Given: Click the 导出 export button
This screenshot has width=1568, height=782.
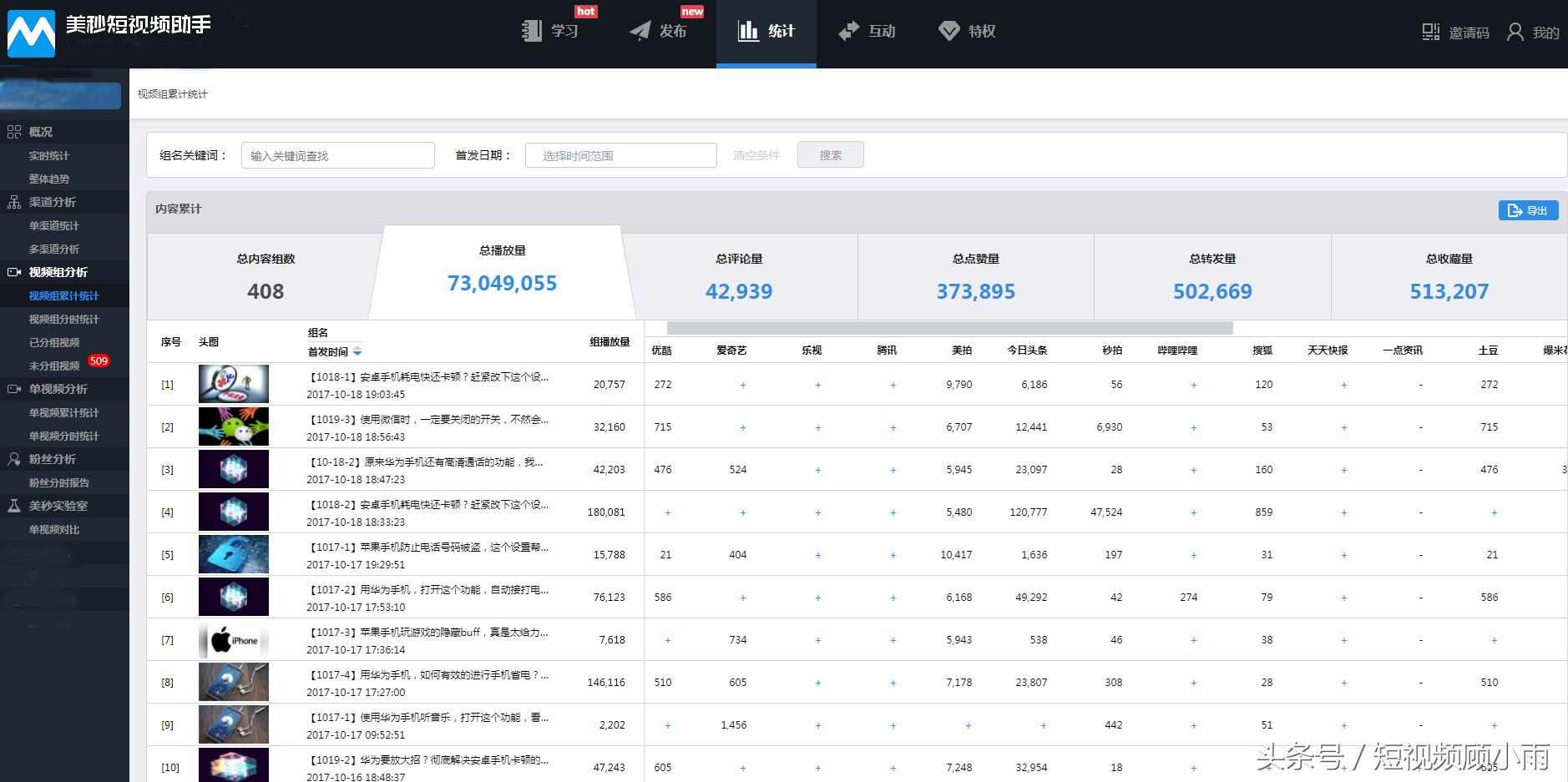Looking at the screenshot, I should (1528, 210).
